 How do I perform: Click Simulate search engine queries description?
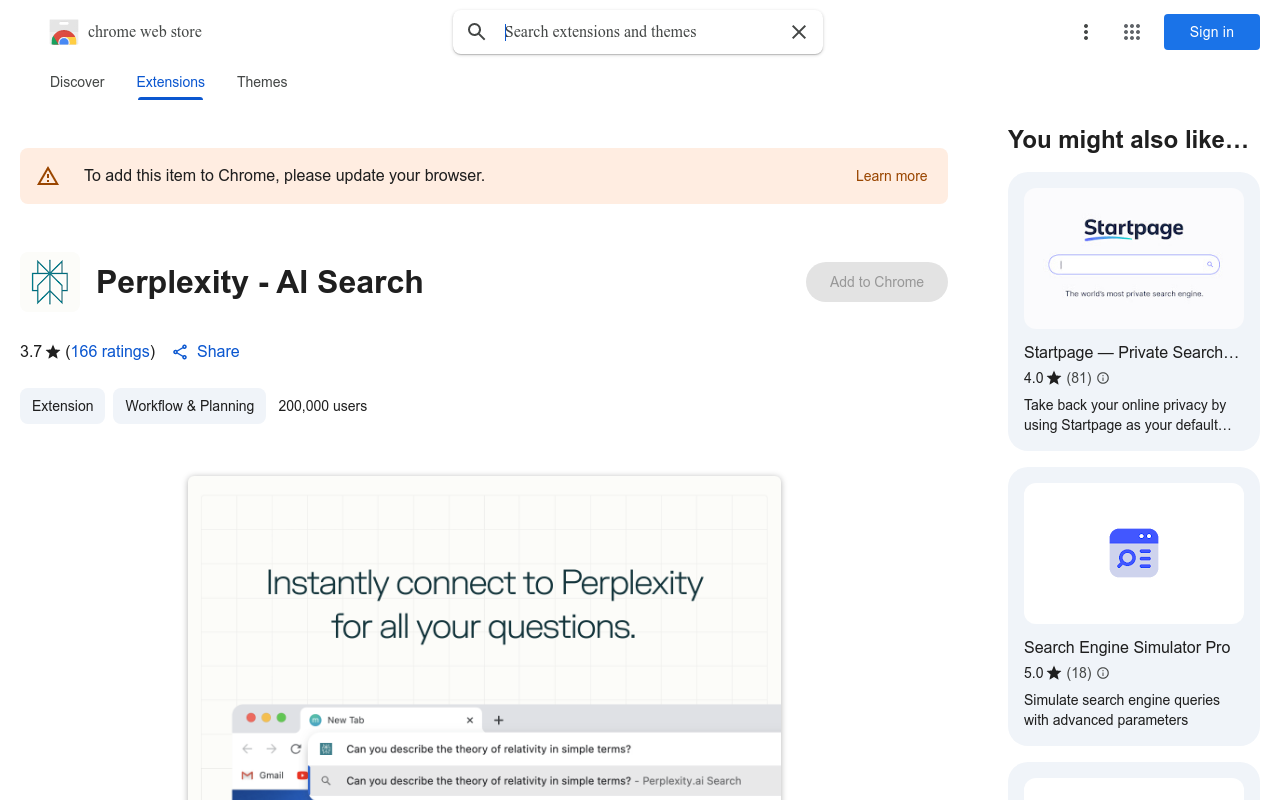(1122, 710)
